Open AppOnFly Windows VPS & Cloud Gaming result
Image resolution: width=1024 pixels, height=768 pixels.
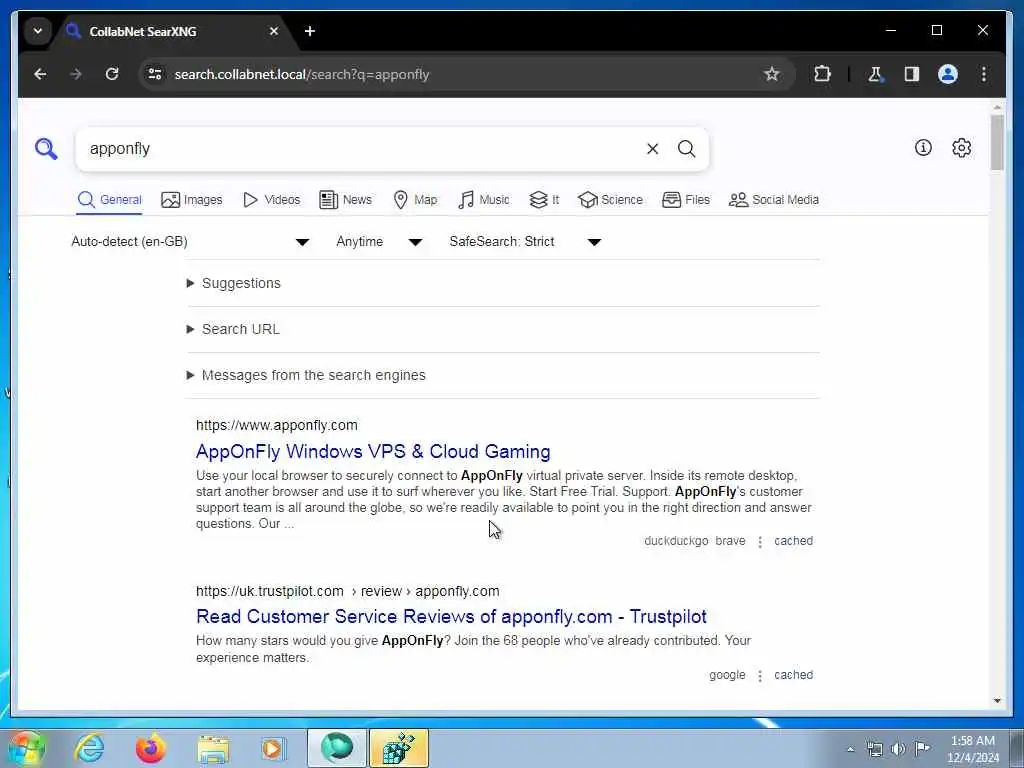[x=373, y=451]
